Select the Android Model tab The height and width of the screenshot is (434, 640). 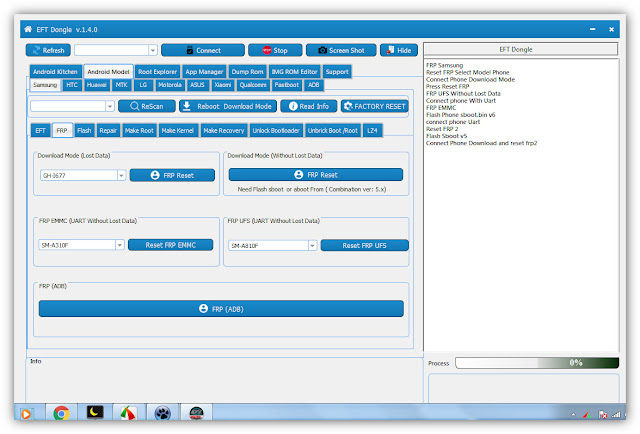click(x=108, y=71)
